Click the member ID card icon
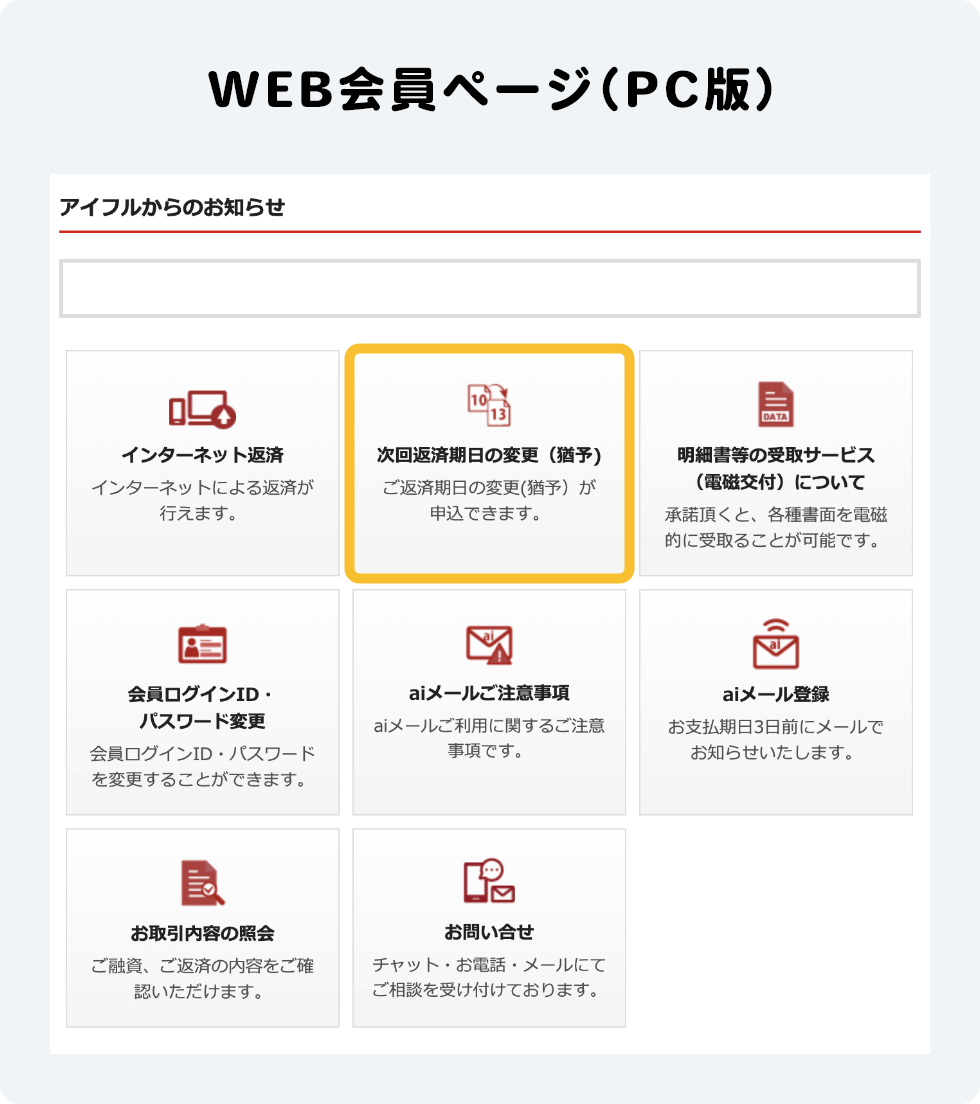The image size is (980, 1104). tap(202, 644)
